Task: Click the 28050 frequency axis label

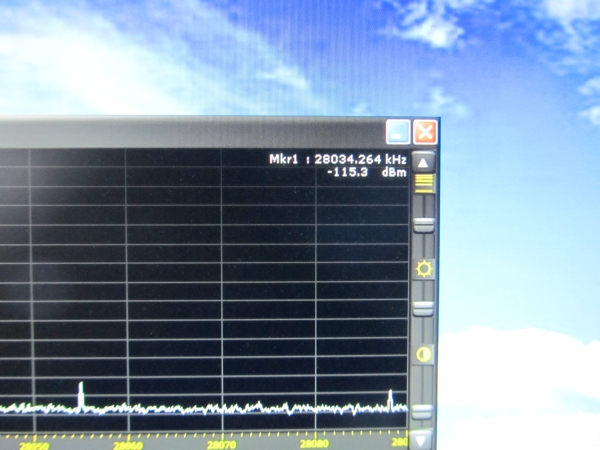Action: [35, 444]
